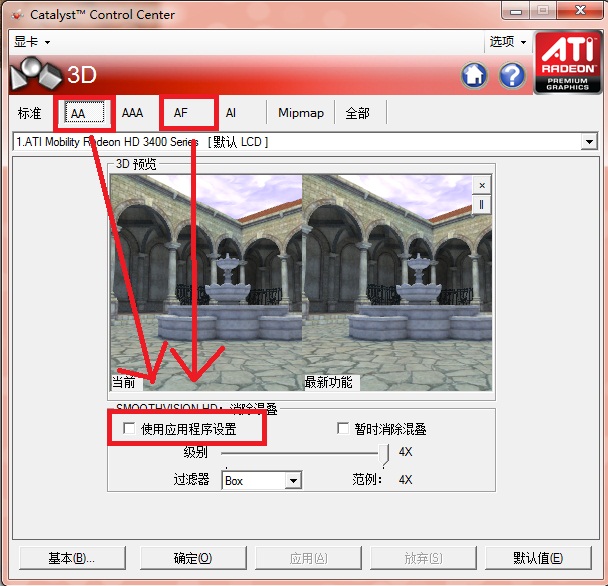This screenshot has height=586, width=608.
Task: Click the ATI Radeon logo
Action: pyautogui.click(x=568, y=62)
